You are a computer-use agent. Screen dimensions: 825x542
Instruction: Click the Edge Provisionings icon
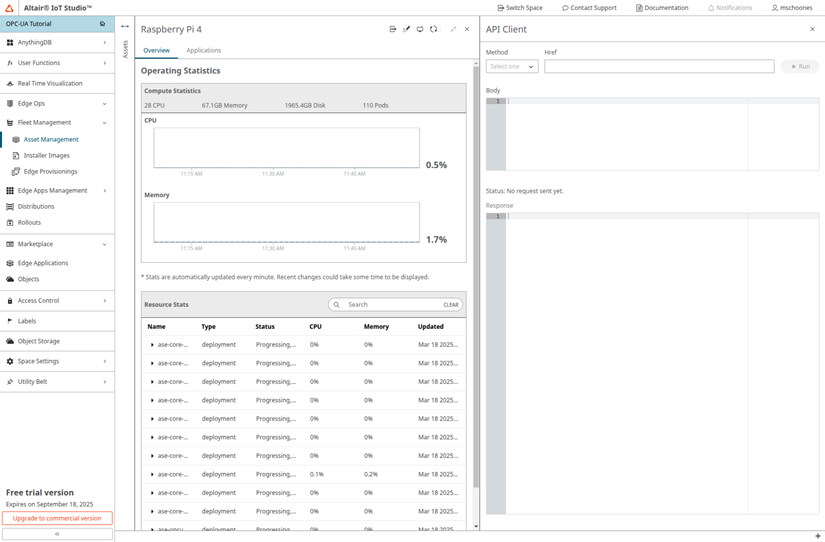(x=16, y=172)
